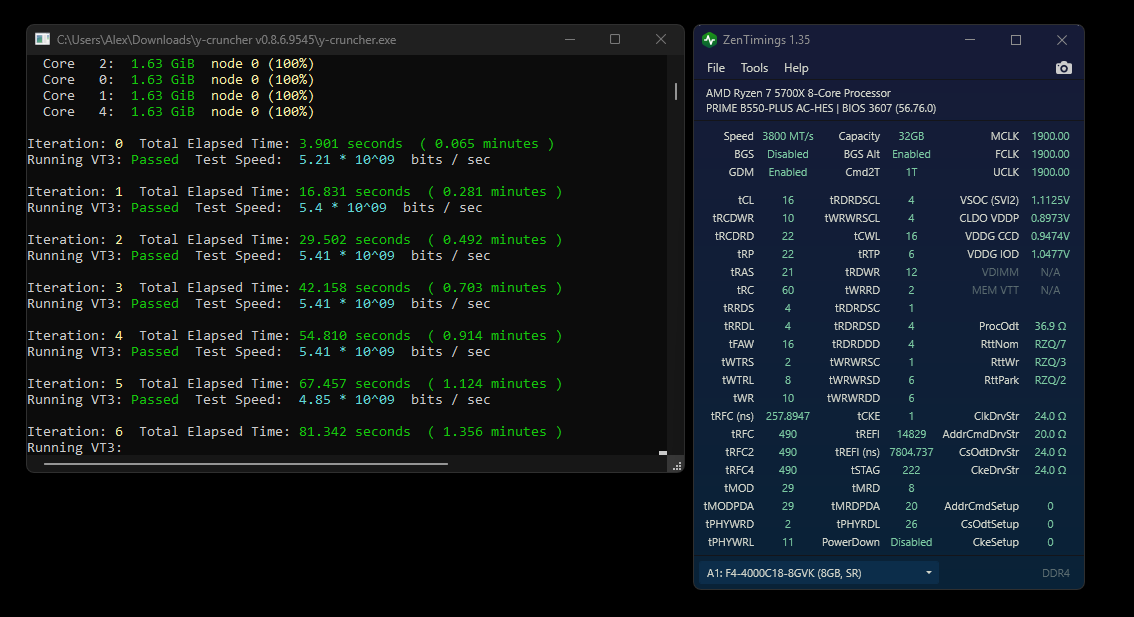Open the File menu in ZenTimings
1134x617 pixels.
716,68
